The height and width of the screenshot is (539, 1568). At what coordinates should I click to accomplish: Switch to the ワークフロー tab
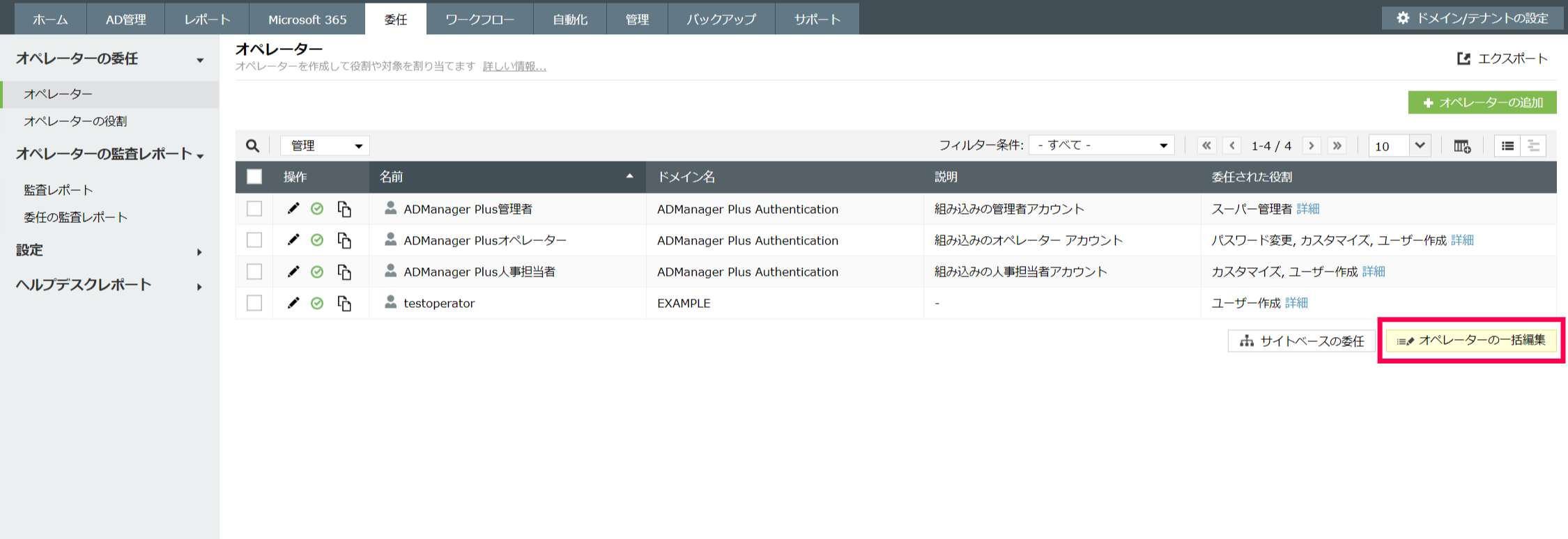point(479,19)
